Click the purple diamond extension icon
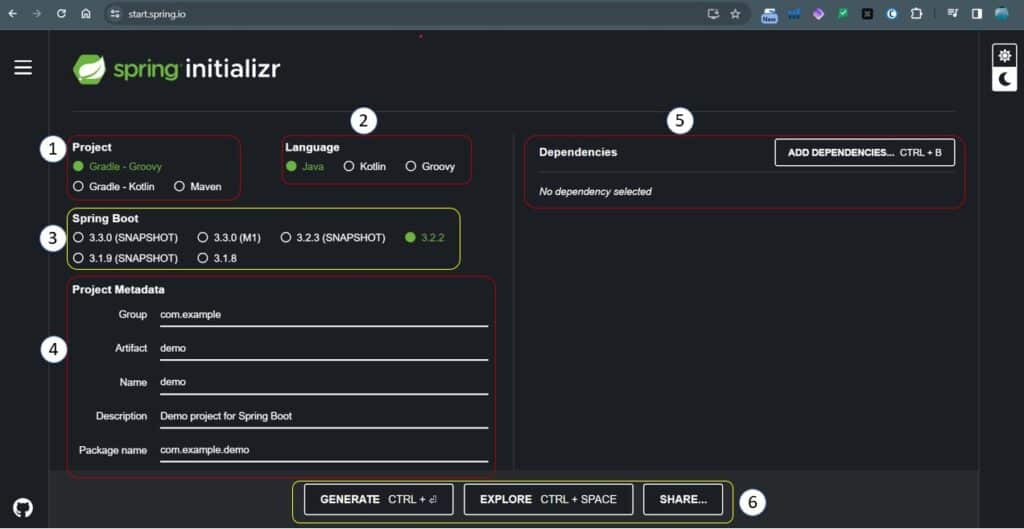This screenshot has width=1024, height=529. [x=818, y=14]
